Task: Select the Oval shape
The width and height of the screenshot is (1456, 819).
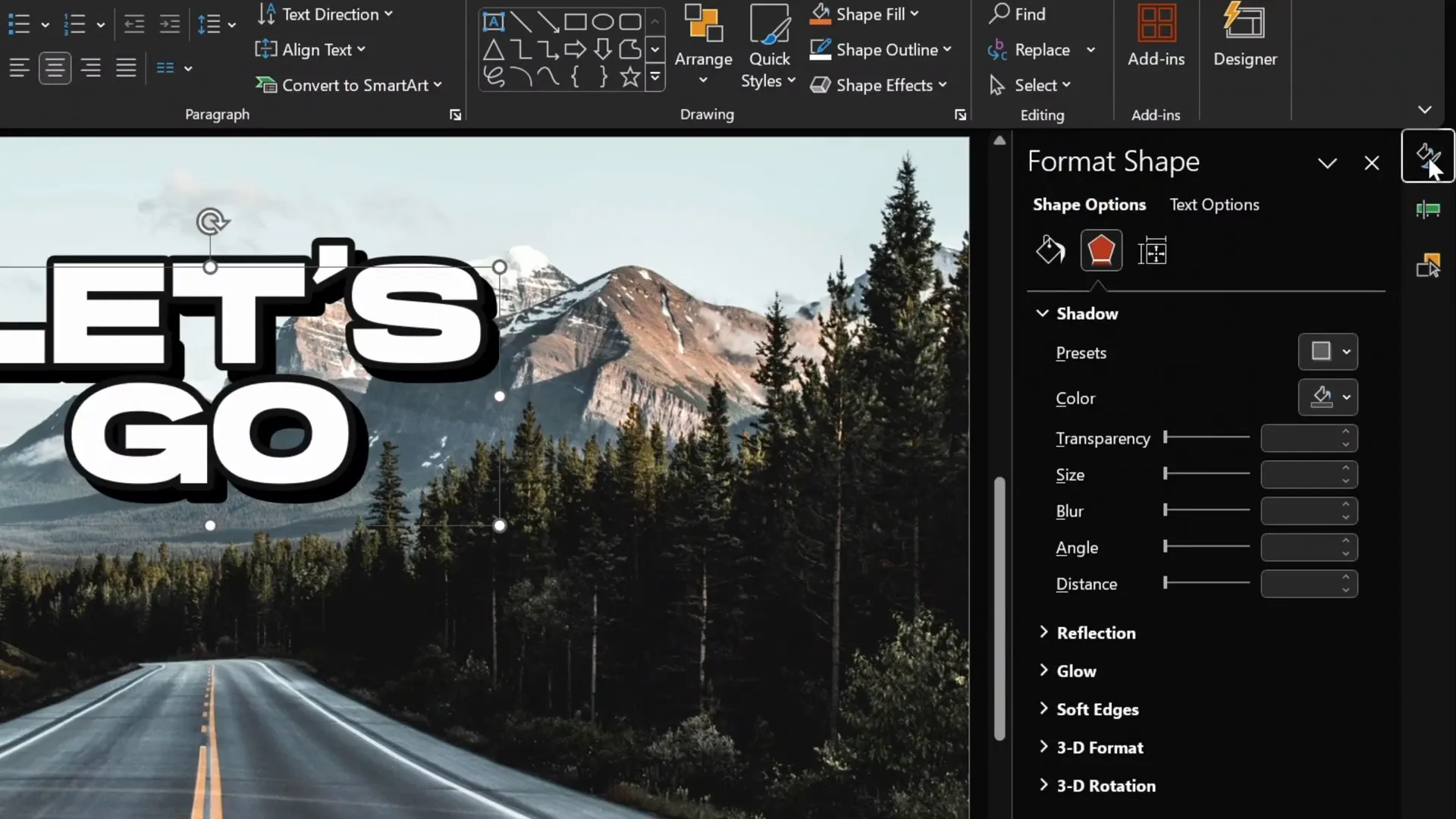Action: click(603, 21)
